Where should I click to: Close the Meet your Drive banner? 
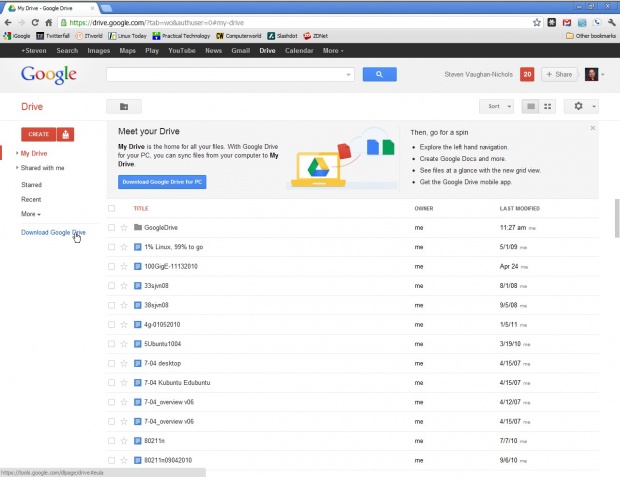tap(593, 128)
